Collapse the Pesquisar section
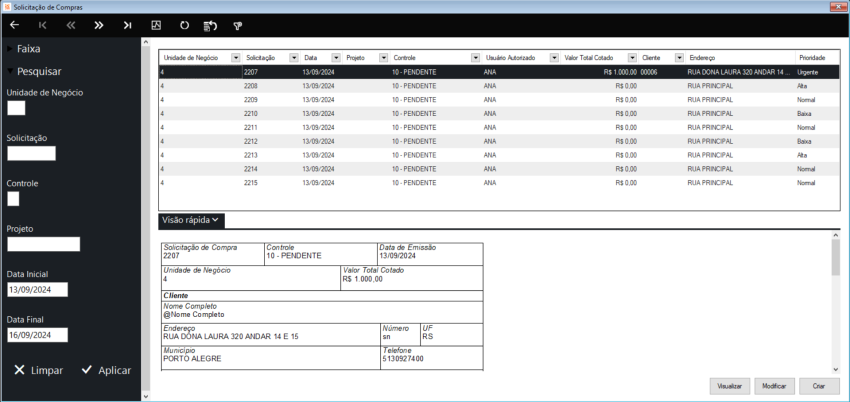The height and width of the screenshot is (402, 850). point(35,72)
